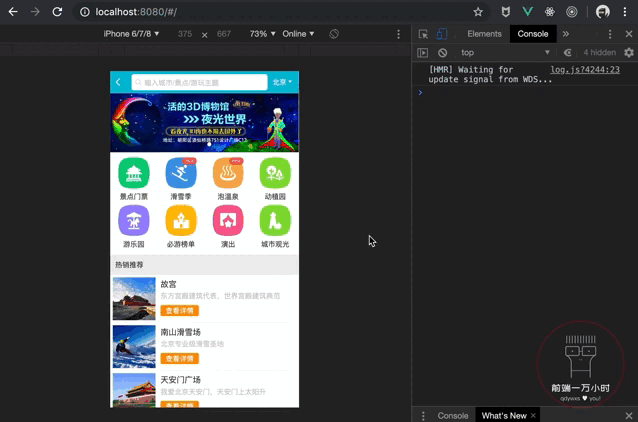
Task: Tap the back chevron in app header
Action: click(118, 82)
